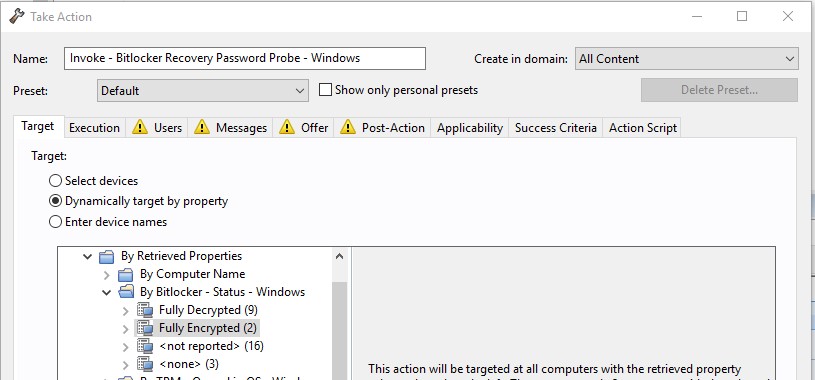Click the Fully Encrypted computer group icon
Viewport: 815px width, 380px height.
tap(145, 328)
